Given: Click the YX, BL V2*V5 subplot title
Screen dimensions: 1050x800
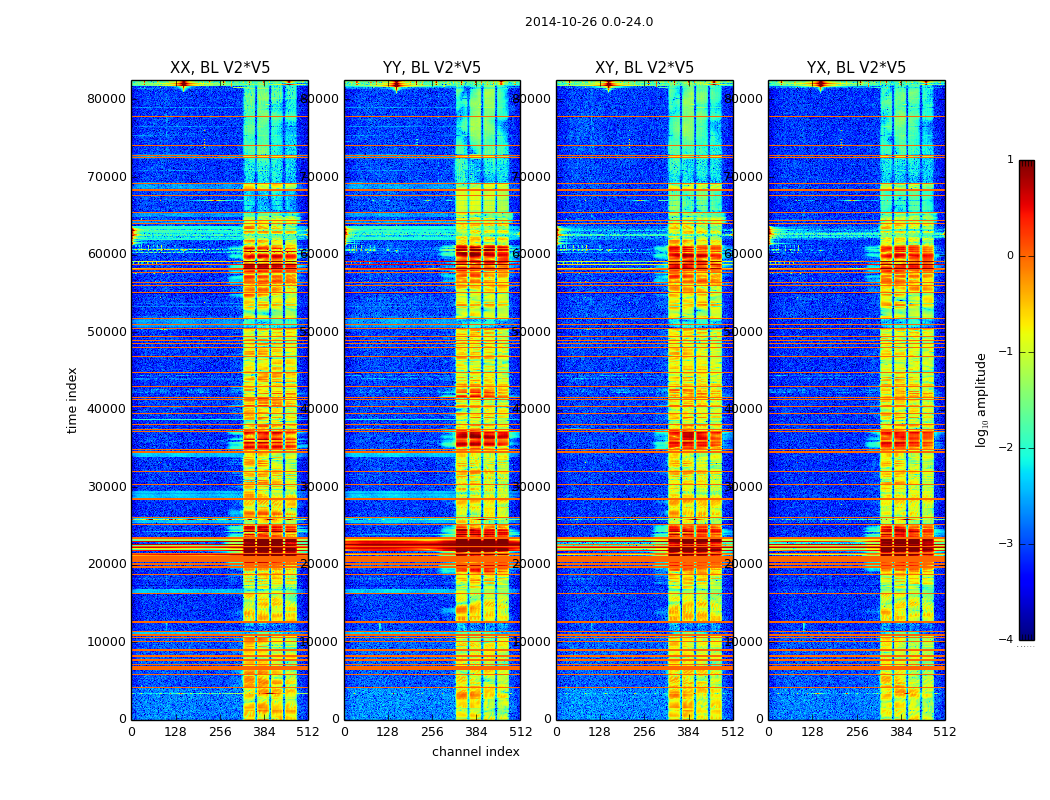Looking at the screenshot, I should point(856,68).
